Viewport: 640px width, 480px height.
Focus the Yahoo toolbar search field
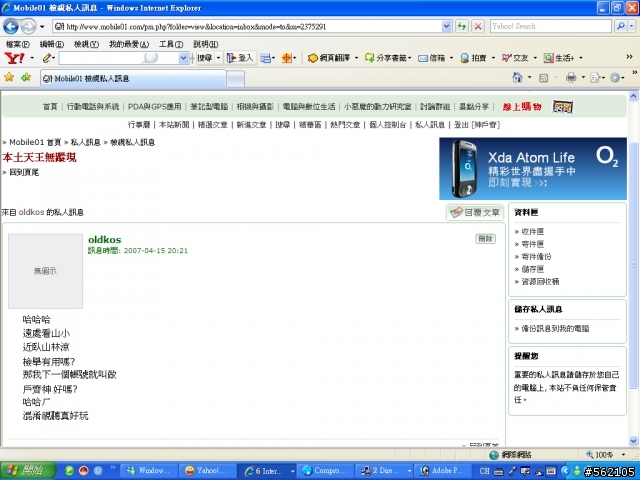[119, 58]
